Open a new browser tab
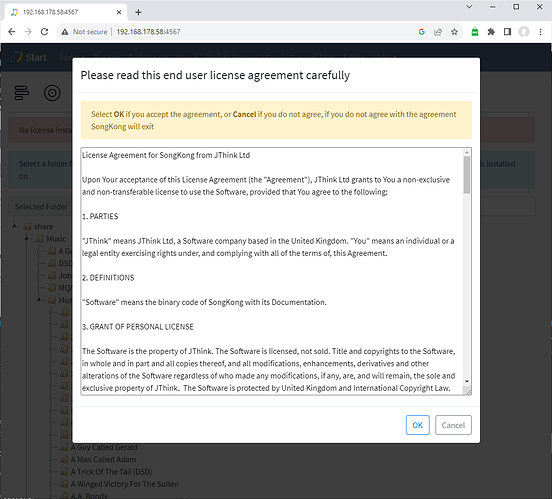The height and width of the screenshot is (499, 552). pyautogui.click(x=138, y=12)
